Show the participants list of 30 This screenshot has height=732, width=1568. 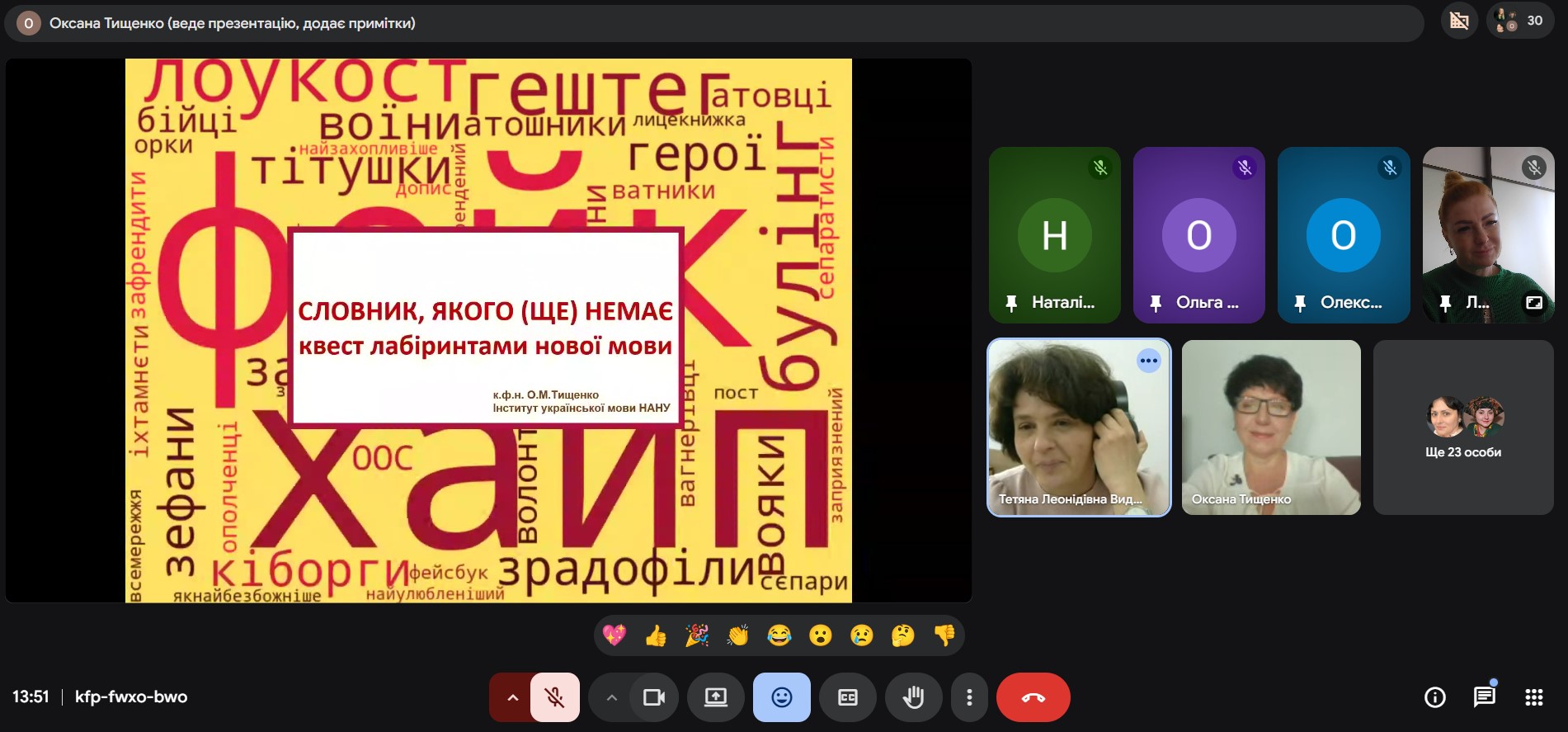1520,21
